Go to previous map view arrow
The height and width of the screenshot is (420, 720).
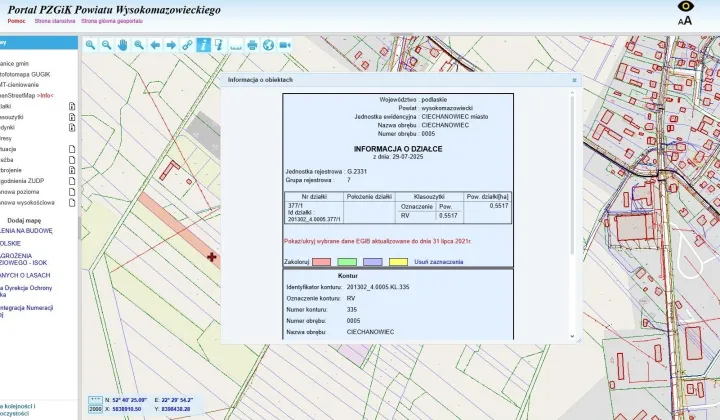coord(155,45)
